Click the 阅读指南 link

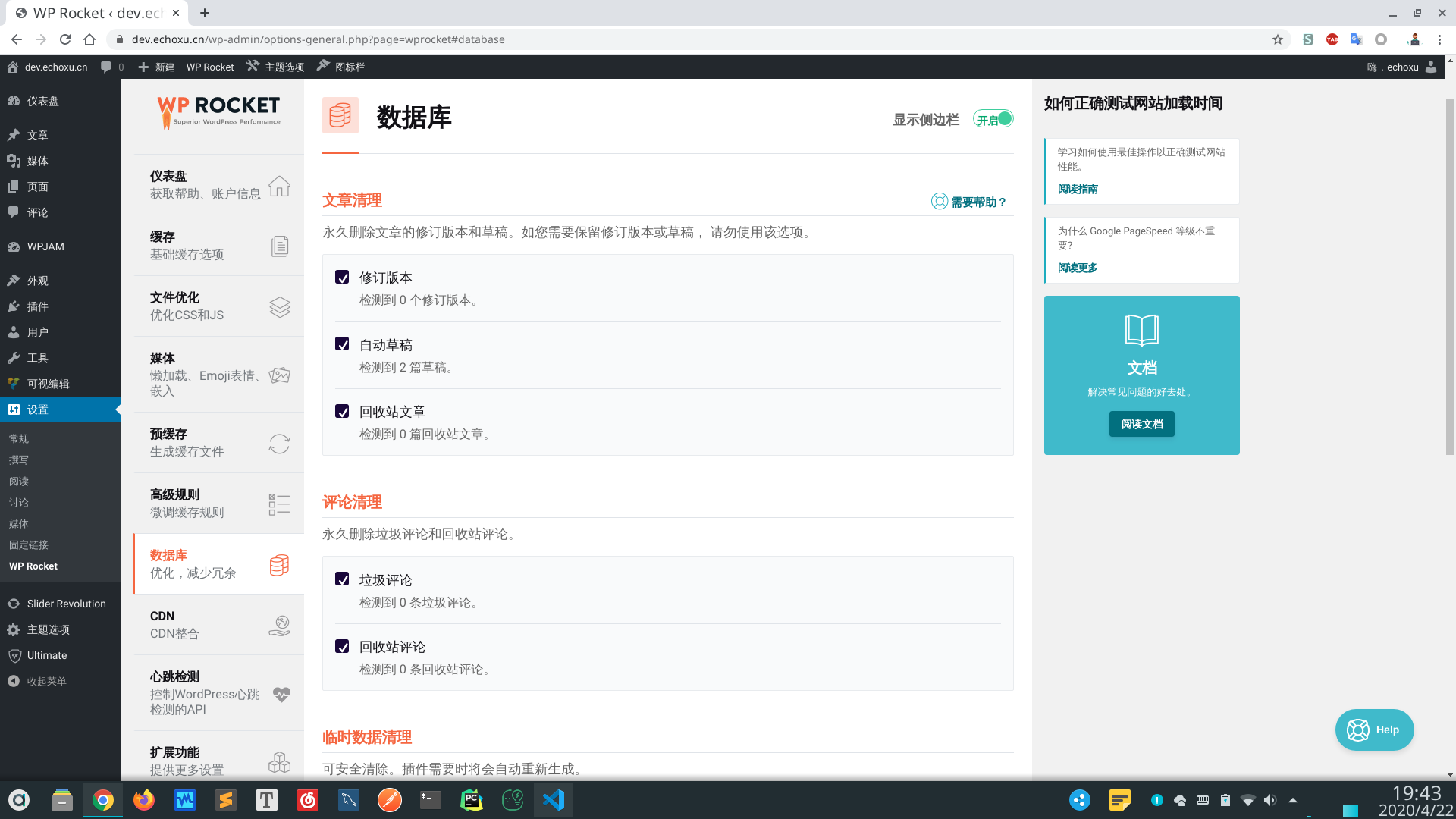(1078, 189)
